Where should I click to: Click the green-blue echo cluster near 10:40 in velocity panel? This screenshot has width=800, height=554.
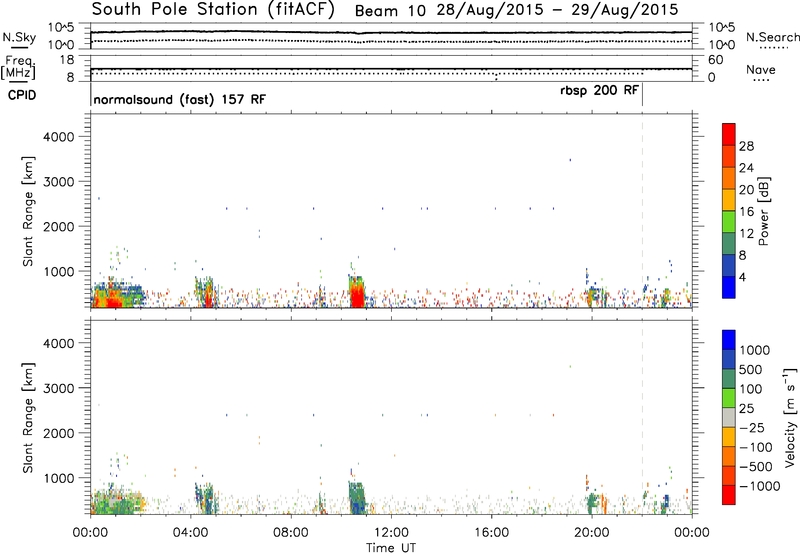pyautogui.click(x=358, y=497)
